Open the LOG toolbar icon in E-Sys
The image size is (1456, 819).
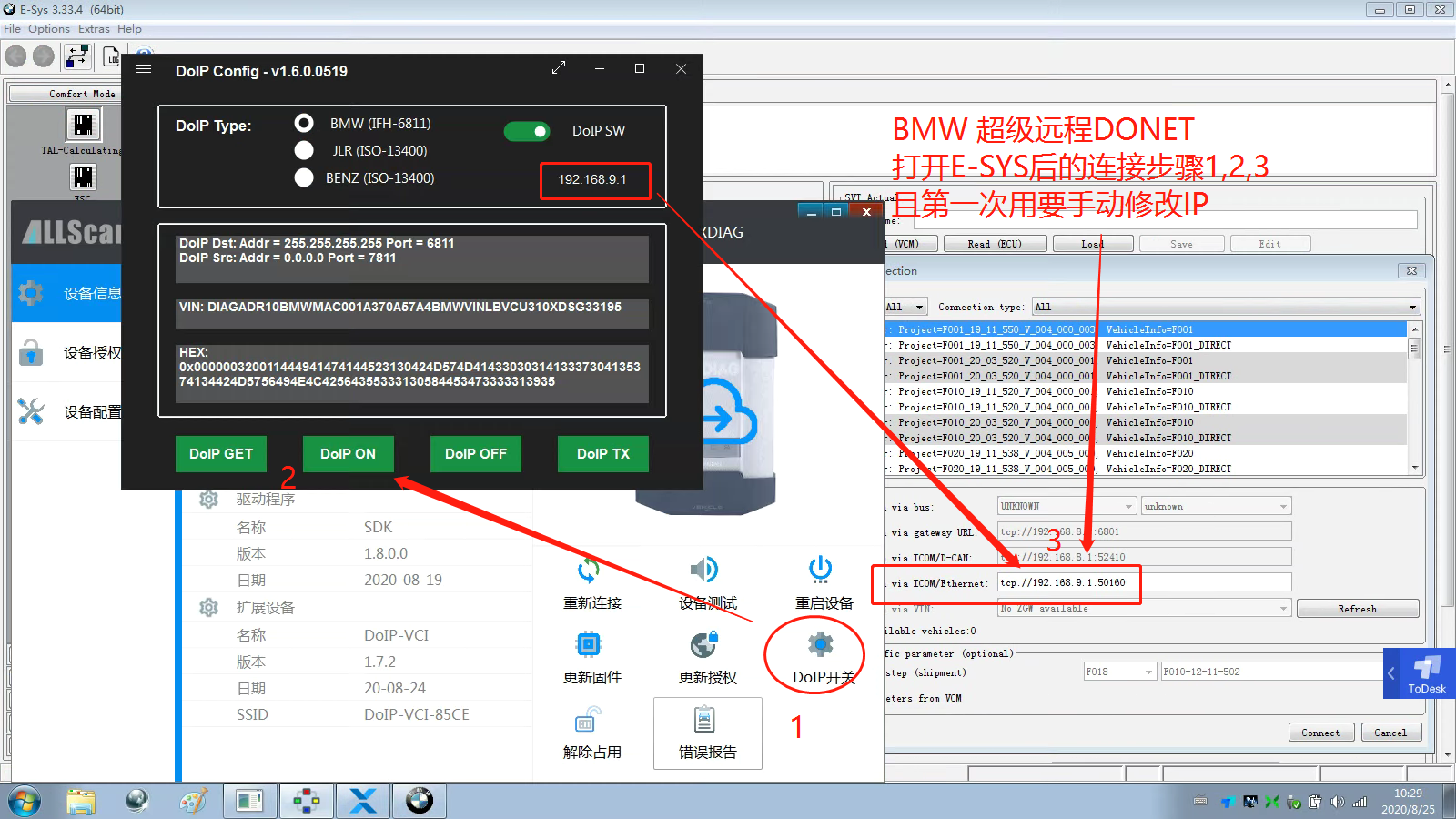pos(111,56)
